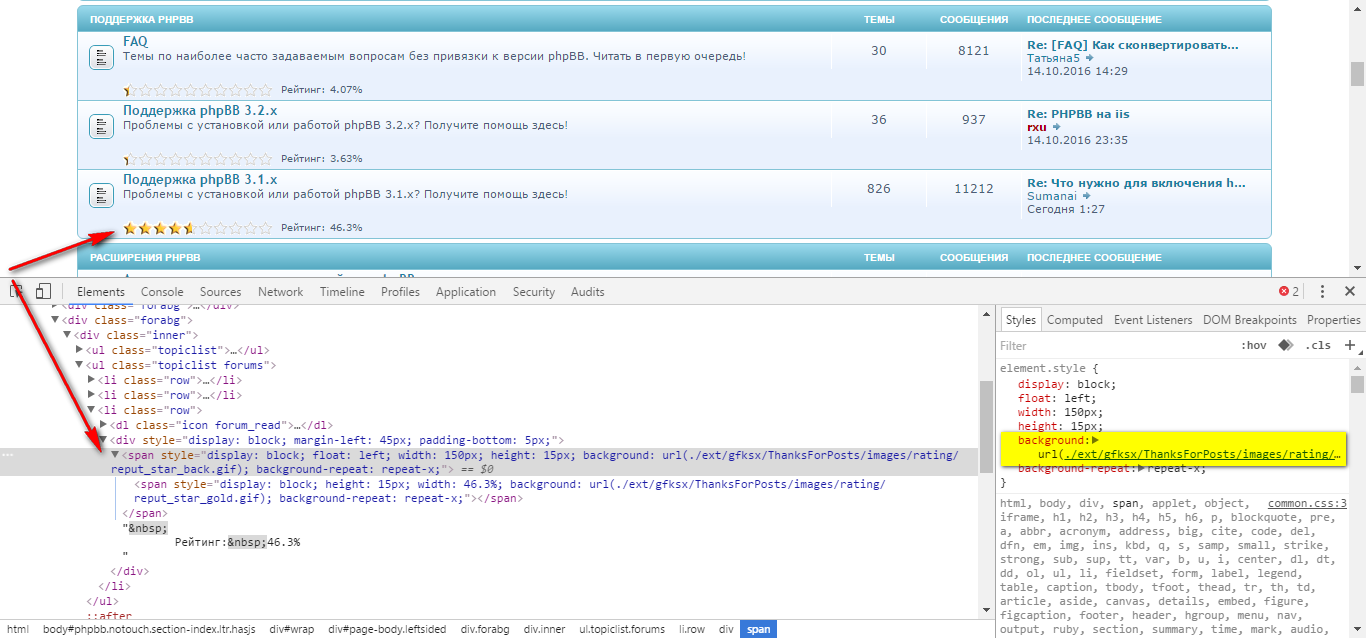This screenshot has height=638, width=1366.
Task: Open the Network tab
Action: [x=280, y=292]
